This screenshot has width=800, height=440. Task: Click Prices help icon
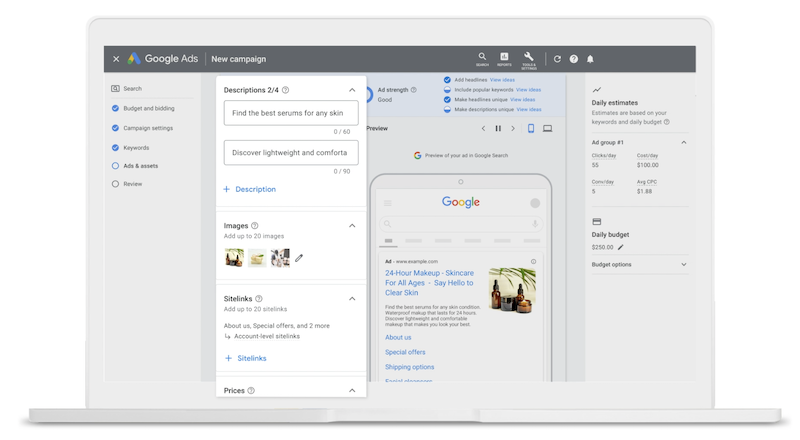[251, 390]
